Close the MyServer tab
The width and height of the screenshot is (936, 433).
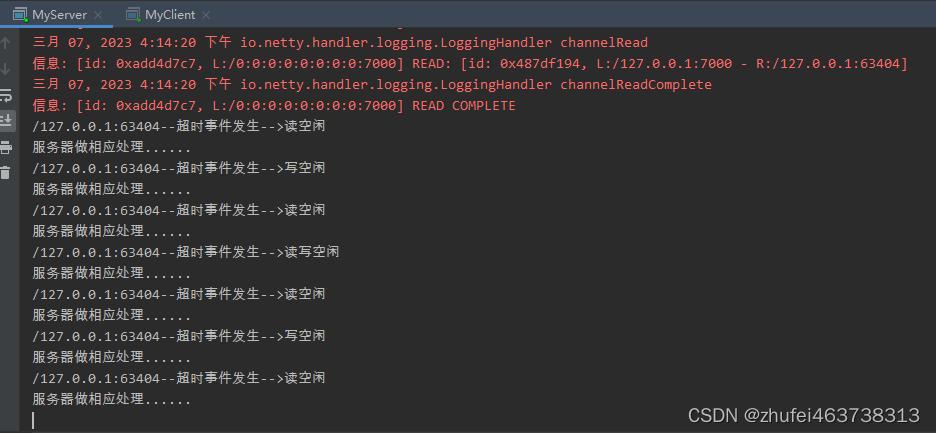pyautogui.click(x=98, y=15)
